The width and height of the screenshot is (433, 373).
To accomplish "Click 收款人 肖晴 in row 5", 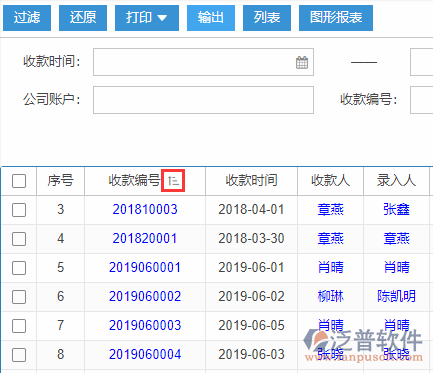I will pos(330,267).
